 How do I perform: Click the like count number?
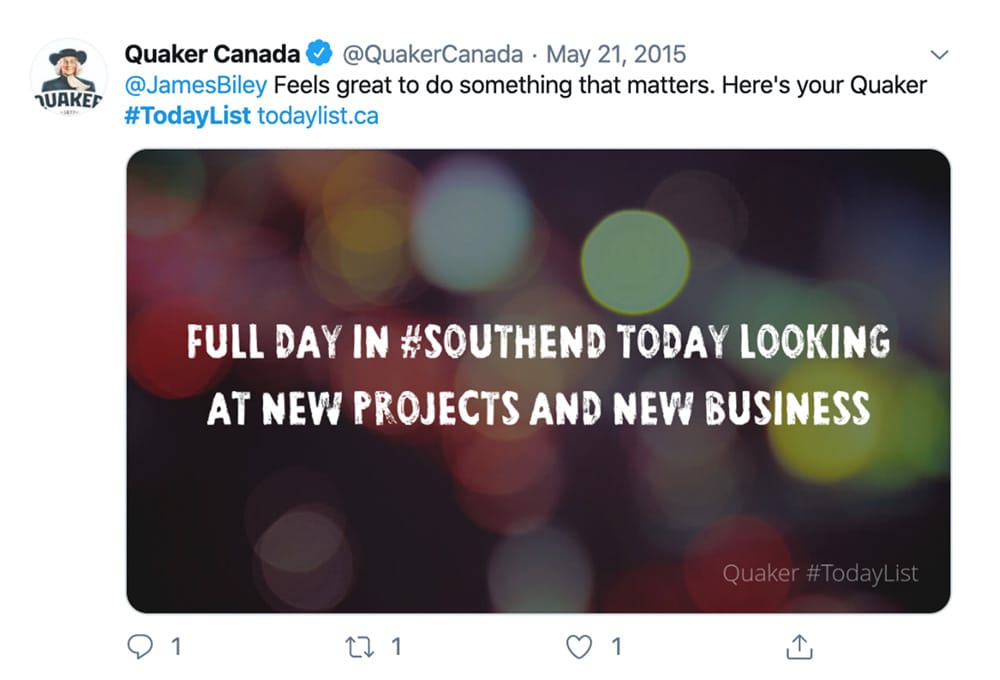click(616, 647)
